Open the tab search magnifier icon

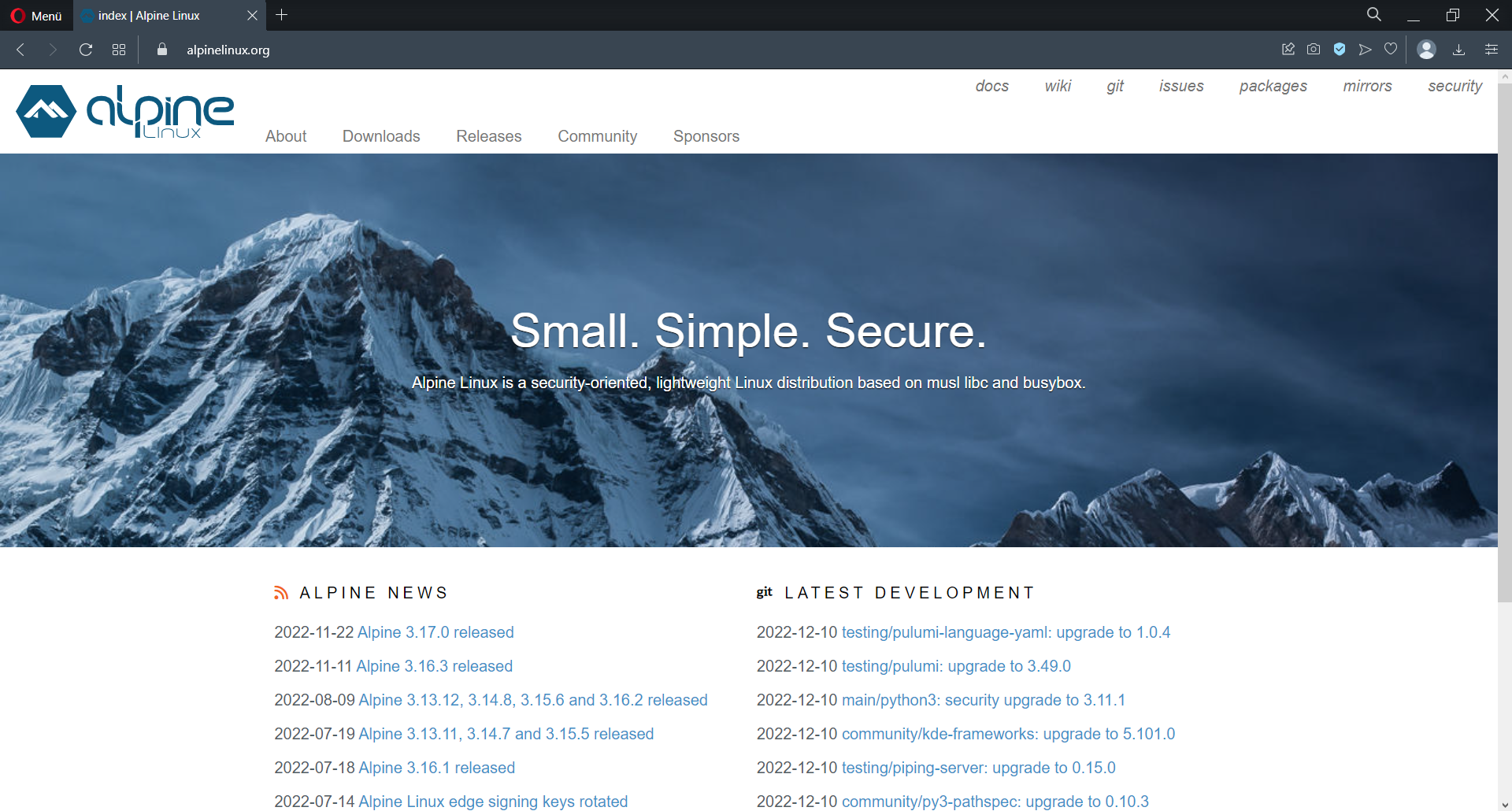click(x=1374, y=15)
